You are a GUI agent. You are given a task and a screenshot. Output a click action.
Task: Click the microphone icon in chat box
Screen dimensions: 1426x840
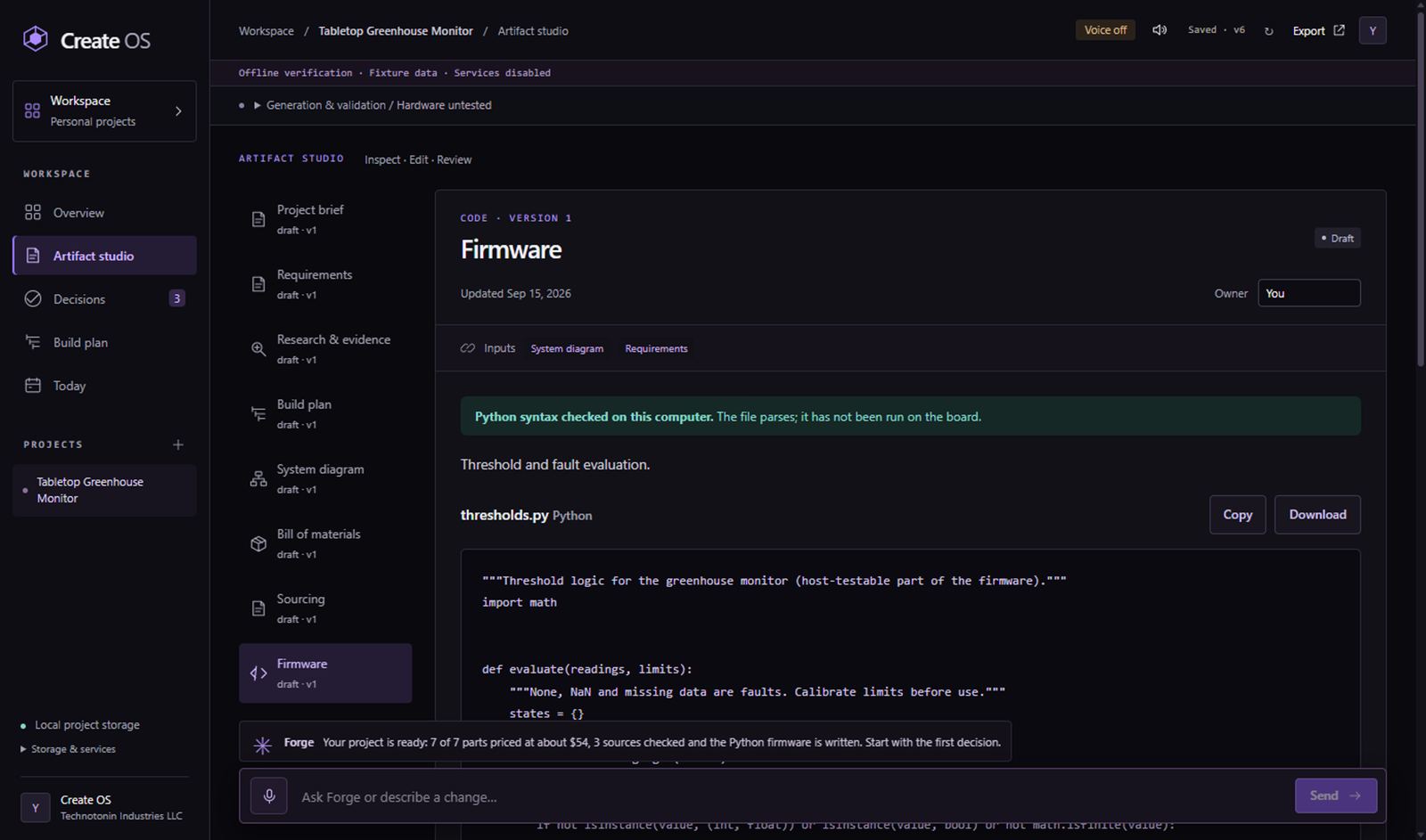coord(269,795)
